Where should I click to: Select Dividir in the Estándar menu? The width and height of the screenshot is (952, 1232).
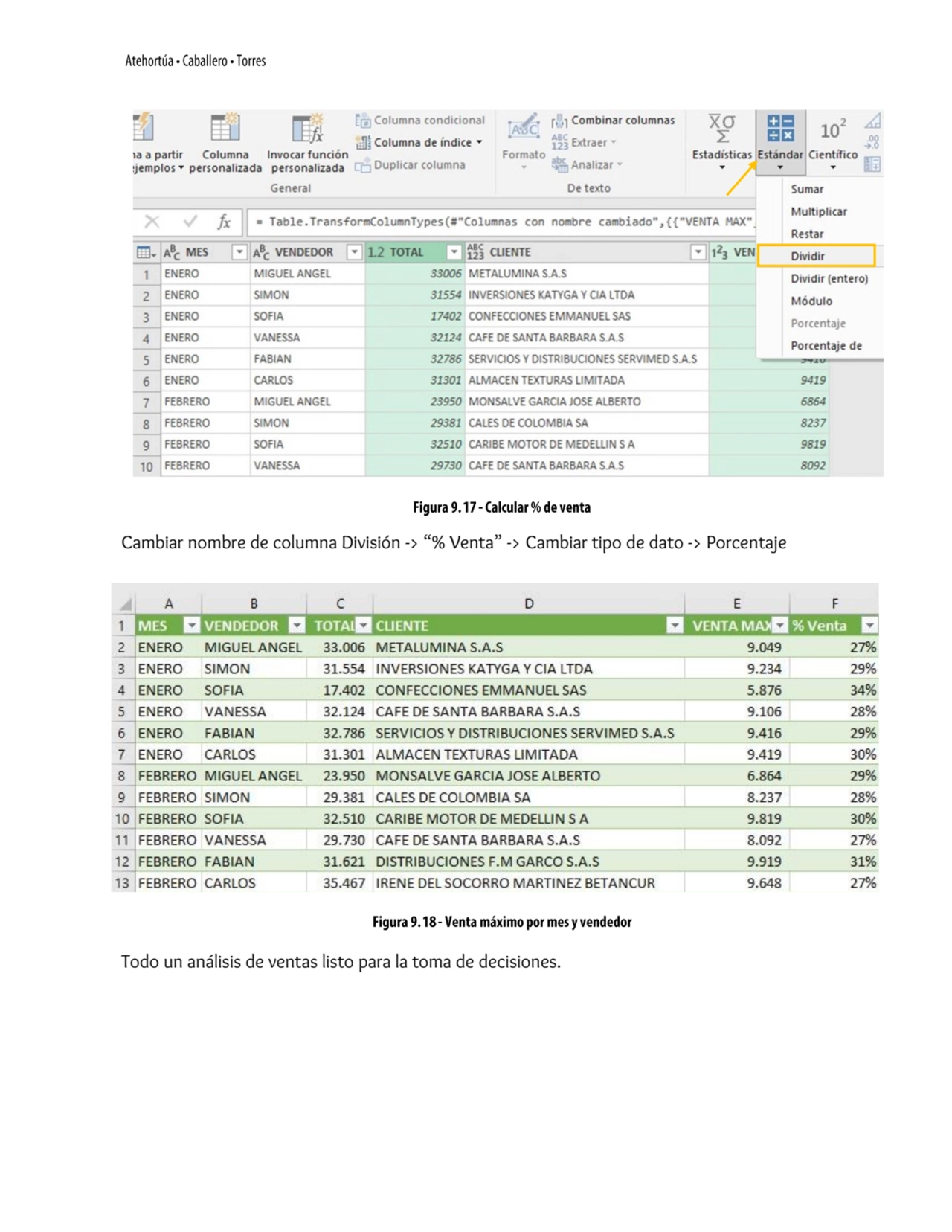tap(817, 256)
